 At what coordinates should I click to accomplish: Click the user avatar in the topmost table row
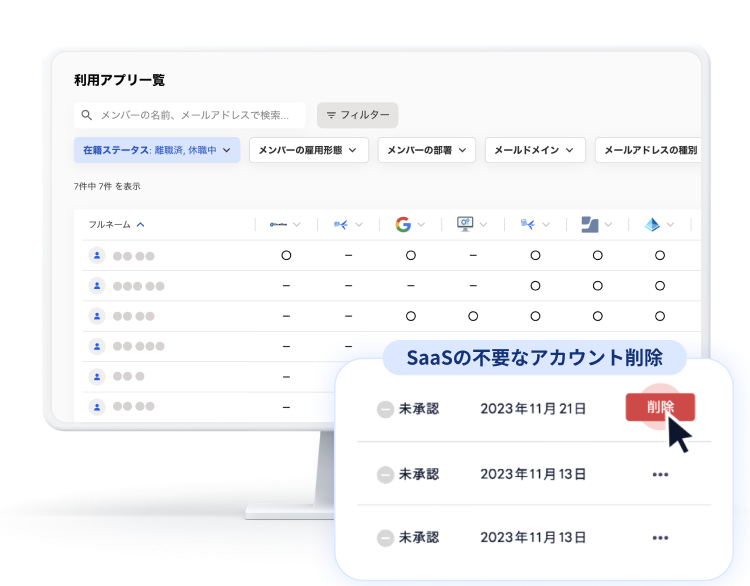[97, 255]
